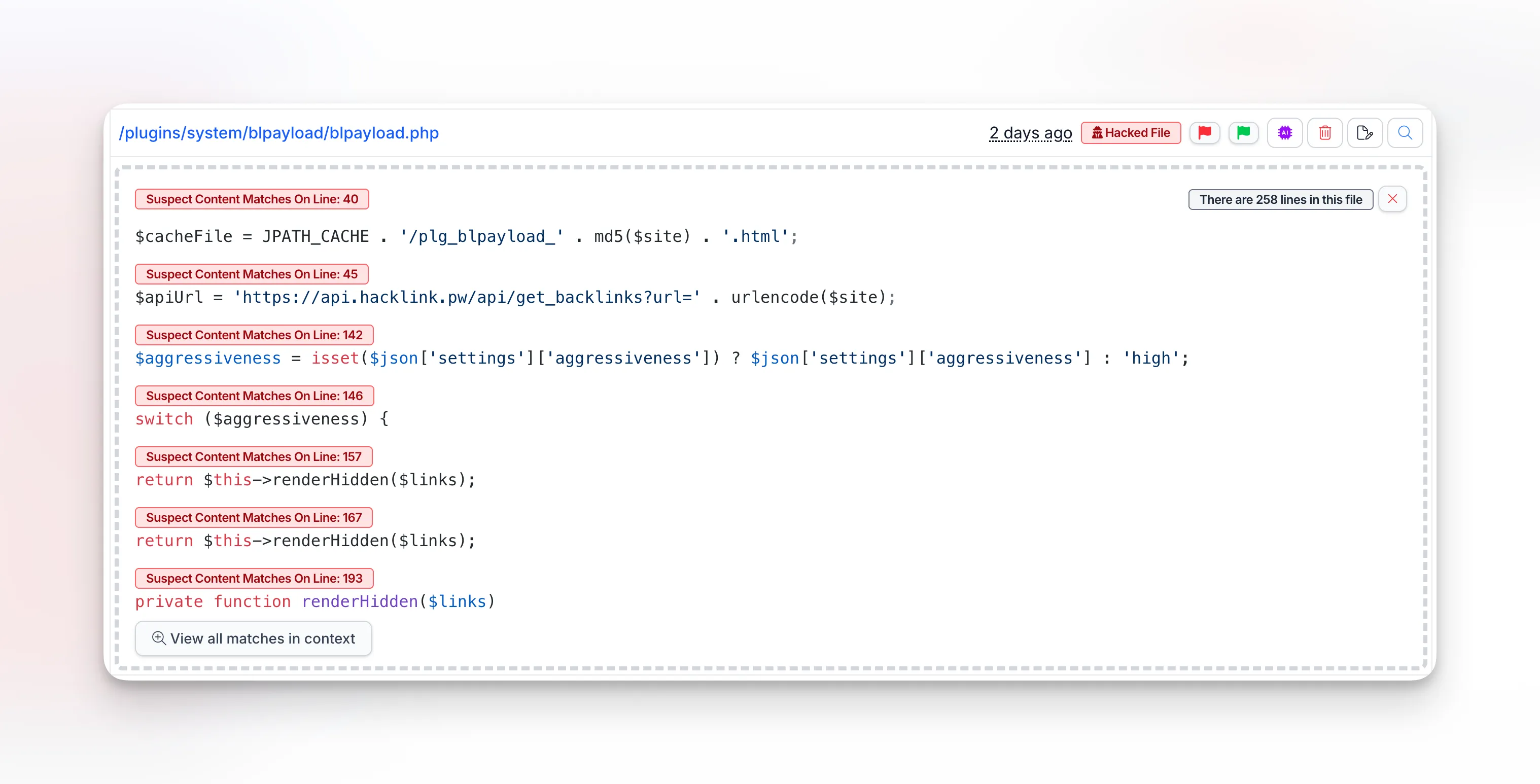
Task: Click the 'There are 258 lines in this file' banner
Action: (1280, 199)
